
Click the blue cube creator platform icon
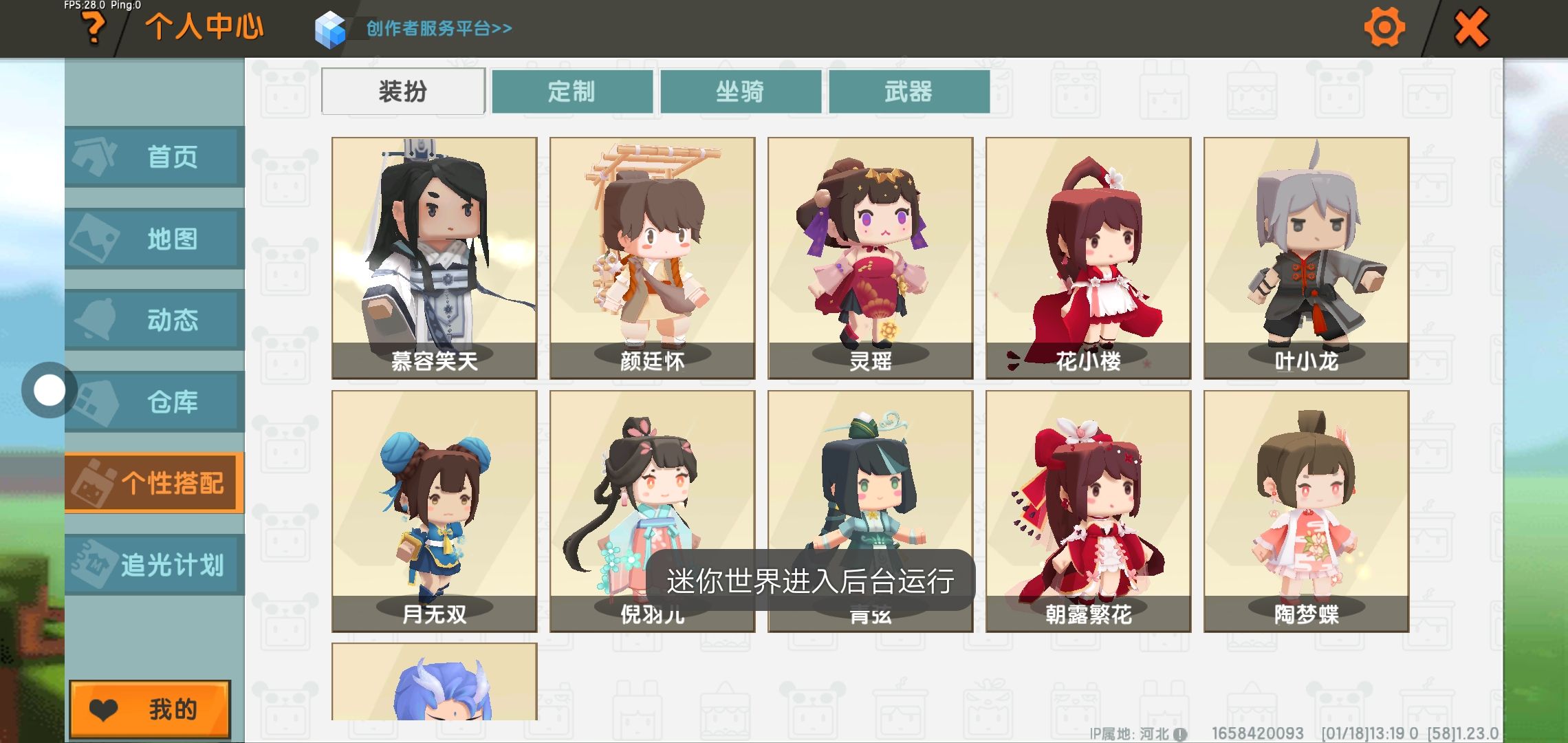[330, 30]
